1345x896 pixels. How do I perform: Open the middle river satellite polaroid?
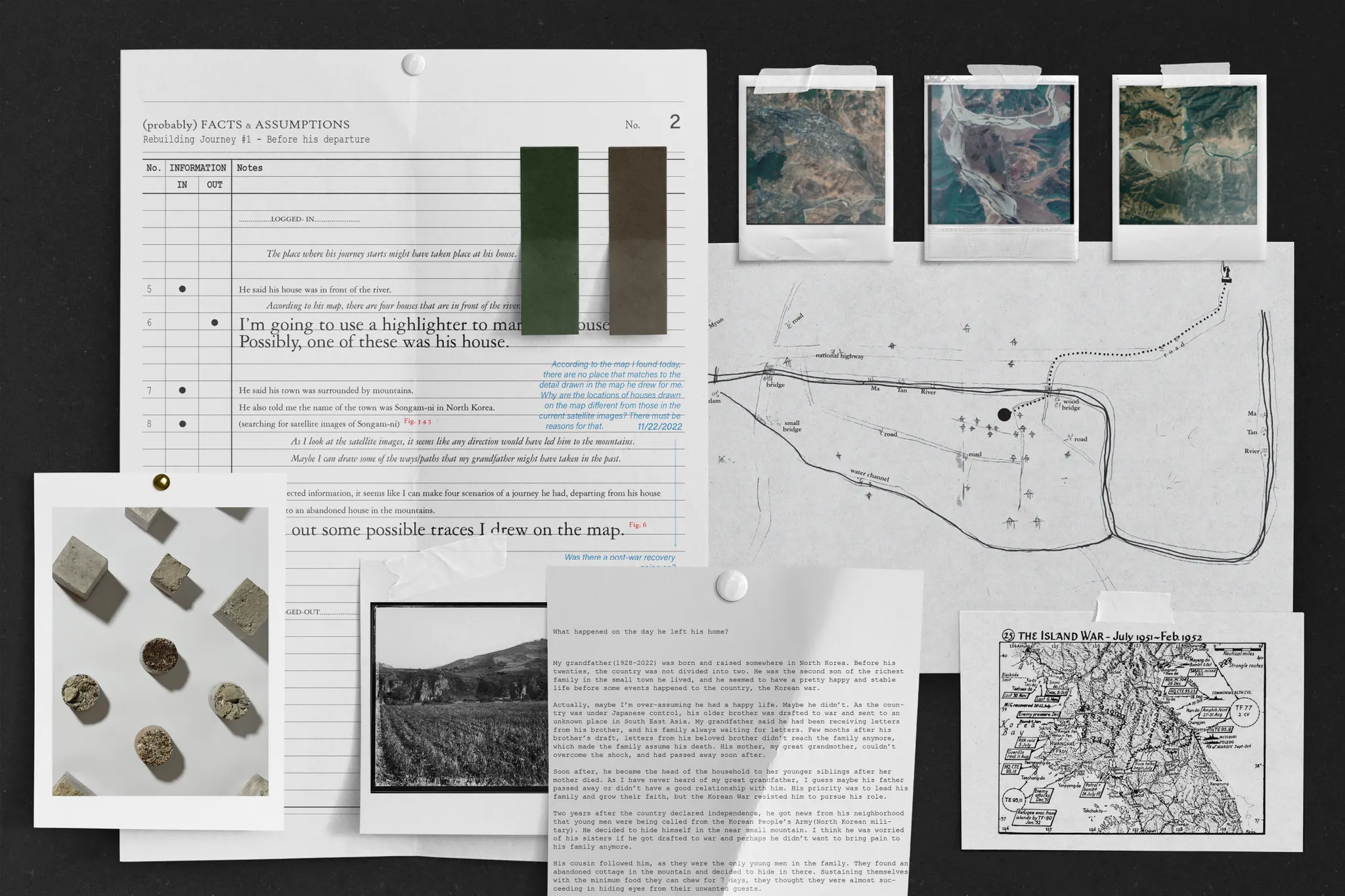point(1000,156)
